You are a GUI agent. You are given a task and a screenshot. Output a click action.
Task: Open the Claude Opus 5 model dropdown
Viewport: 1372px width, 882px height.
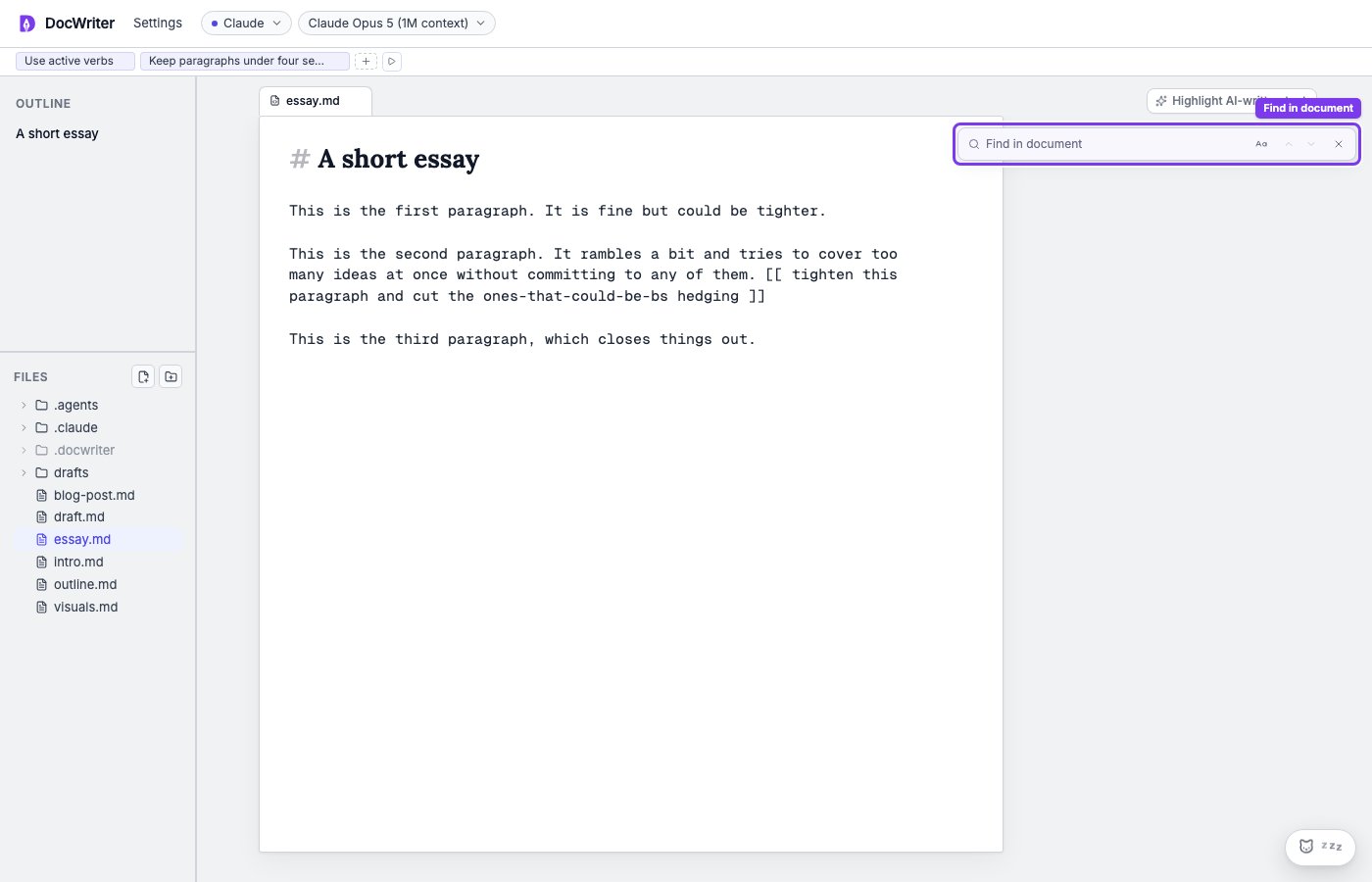[396, 23]
